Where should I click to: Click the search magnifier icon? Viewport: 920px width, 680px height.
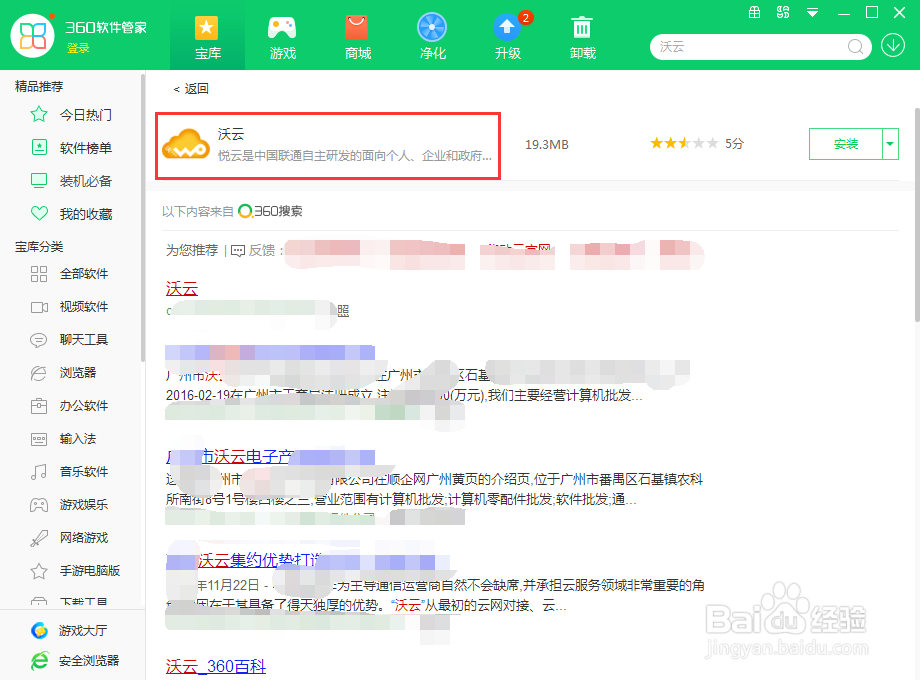pos(855,46)
